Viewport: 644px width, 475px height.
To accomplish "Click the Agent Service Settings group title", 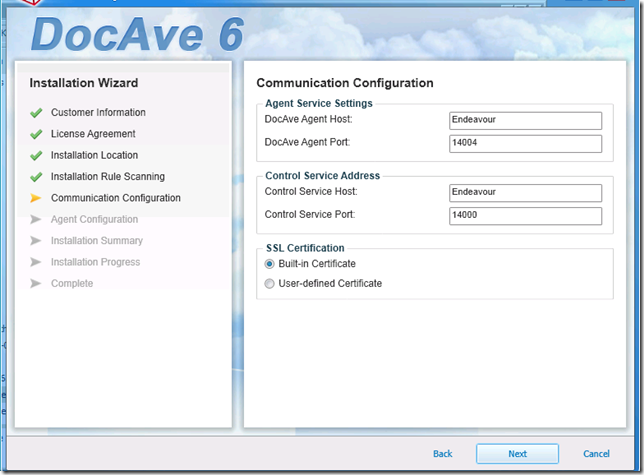I will coord(319,103).
